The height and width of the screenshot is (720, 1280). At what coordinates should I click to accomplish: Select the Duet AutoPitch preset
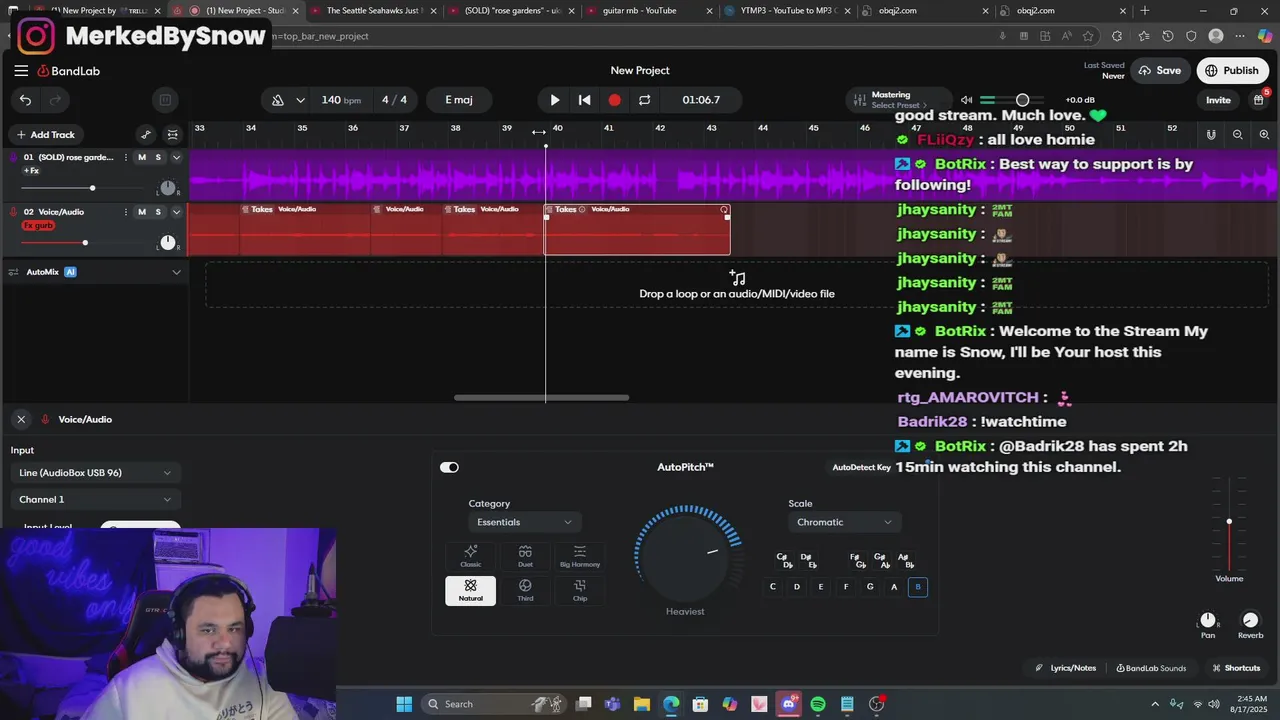525,556
